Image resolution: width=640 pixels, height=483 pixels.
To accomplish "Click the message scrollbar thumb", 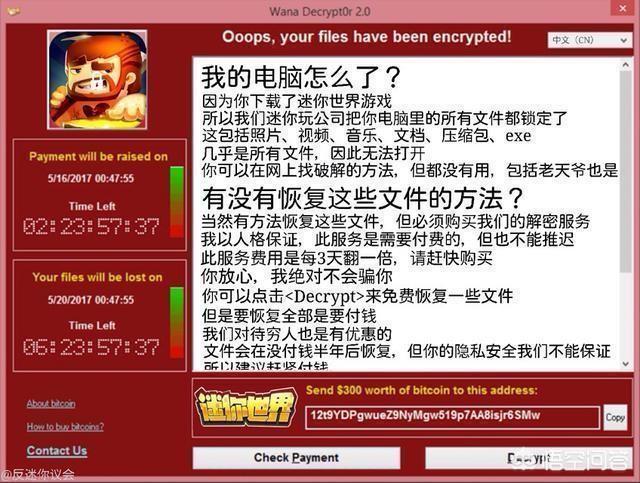I will click(x=625, y=171).
